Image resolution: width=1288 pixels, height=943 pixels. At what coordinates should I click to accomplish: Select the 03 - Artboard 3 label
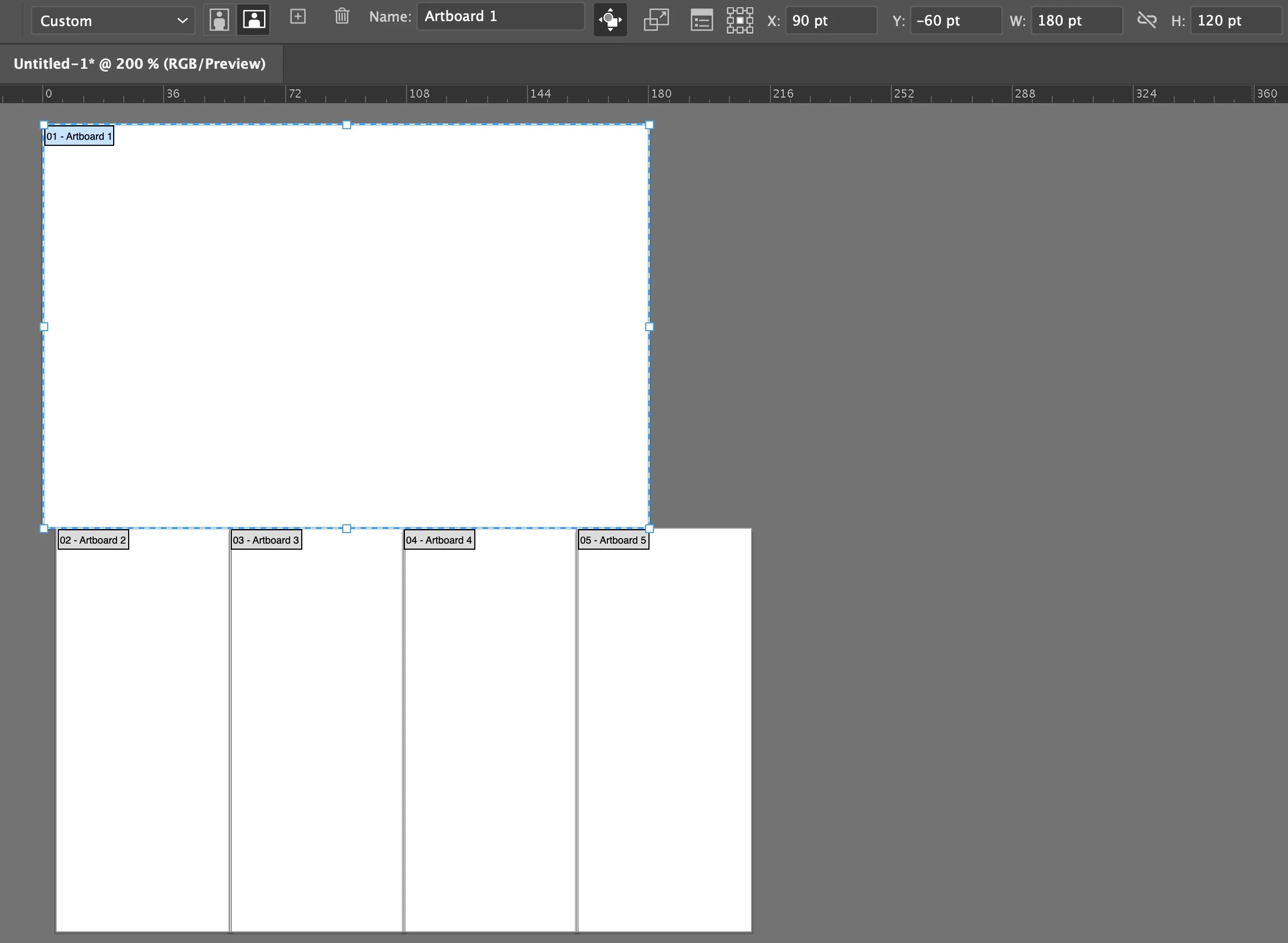[x=266, y=540]
